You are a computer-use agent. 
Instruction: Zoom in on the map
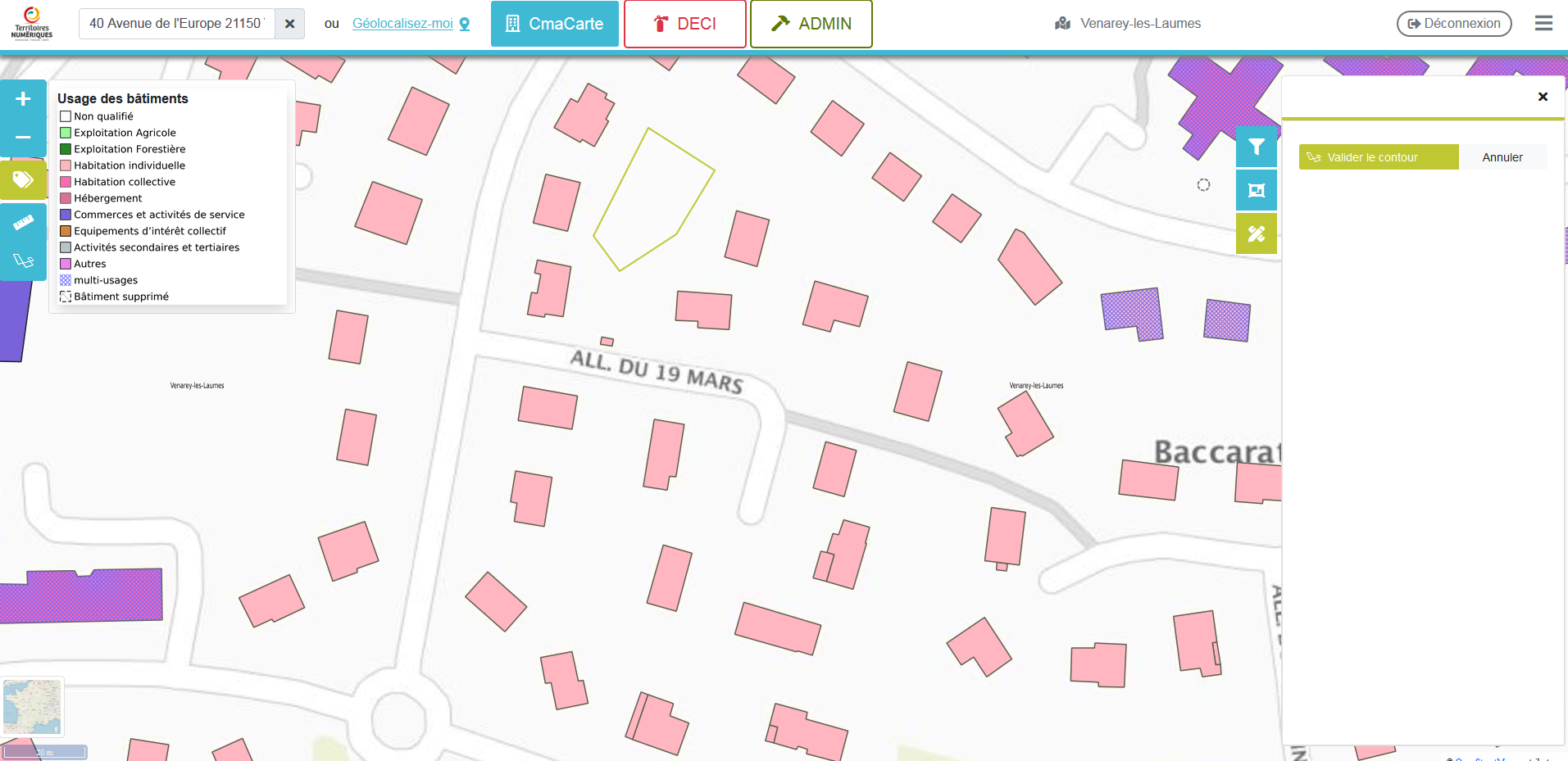coord(23,99)
